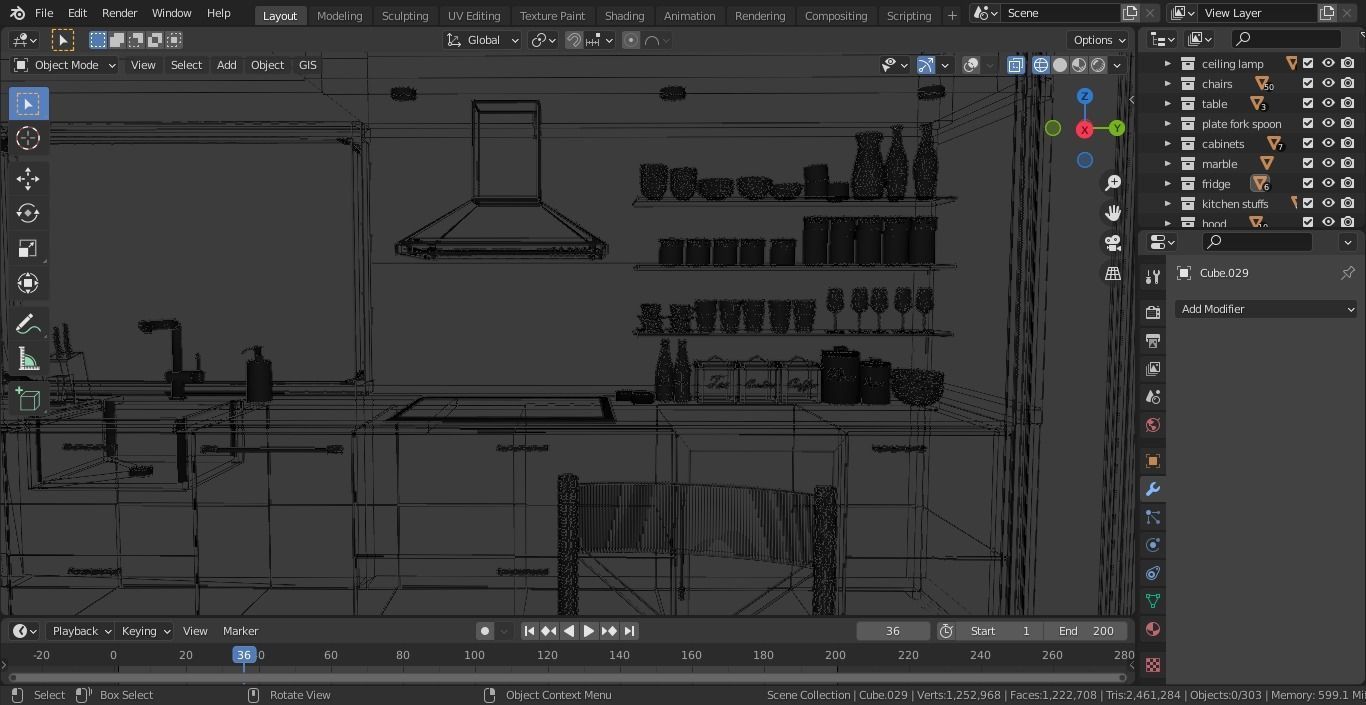Open the Add Modifier dropdown
The image size is (1366, 705).
pyautogui.click(x=1266, y=309)
